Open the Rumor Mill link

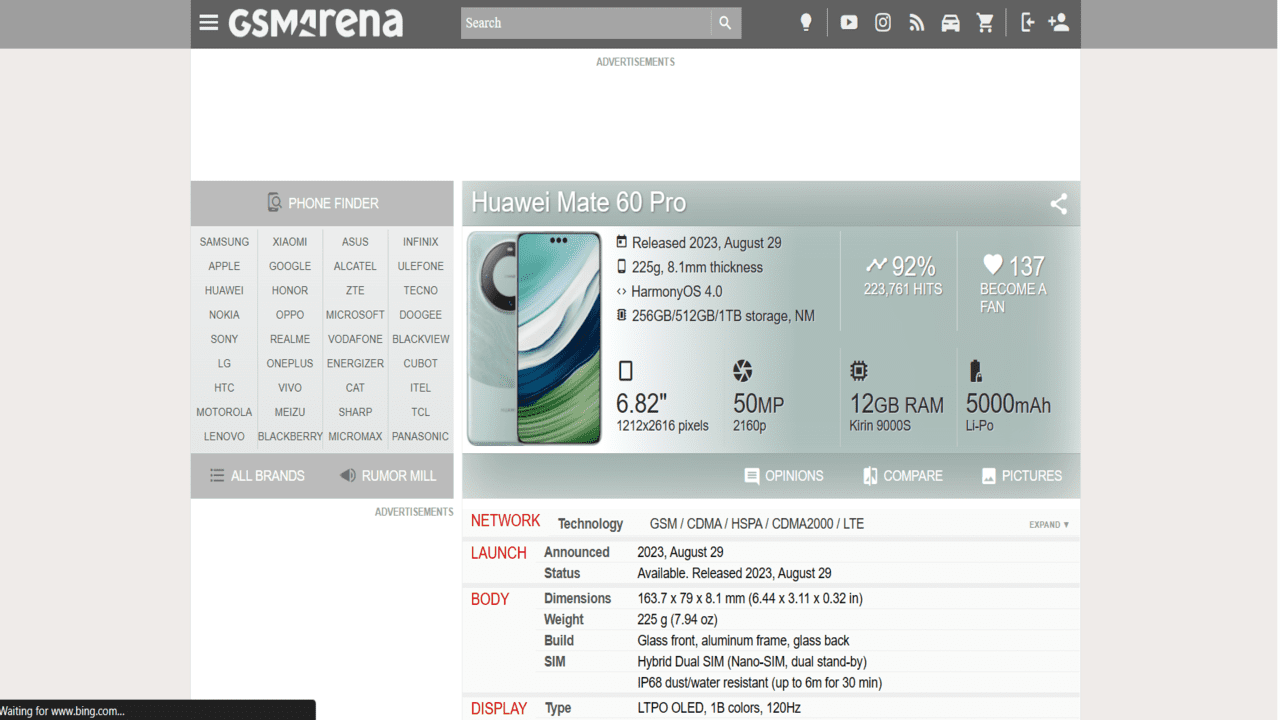[x=388, y=476]
